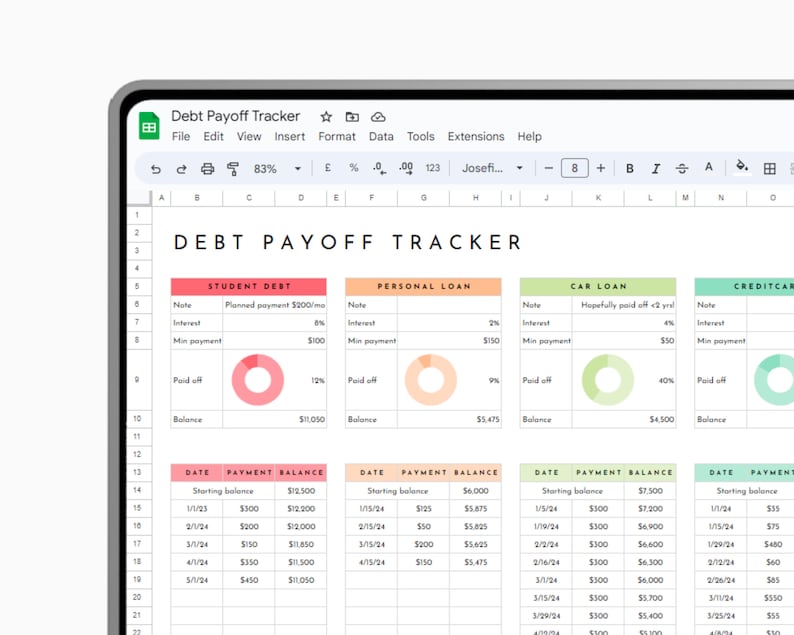This screenshot has height=635, width=794.
Task: Select the $480 credit card payment cell
Action: coord(773,544)
